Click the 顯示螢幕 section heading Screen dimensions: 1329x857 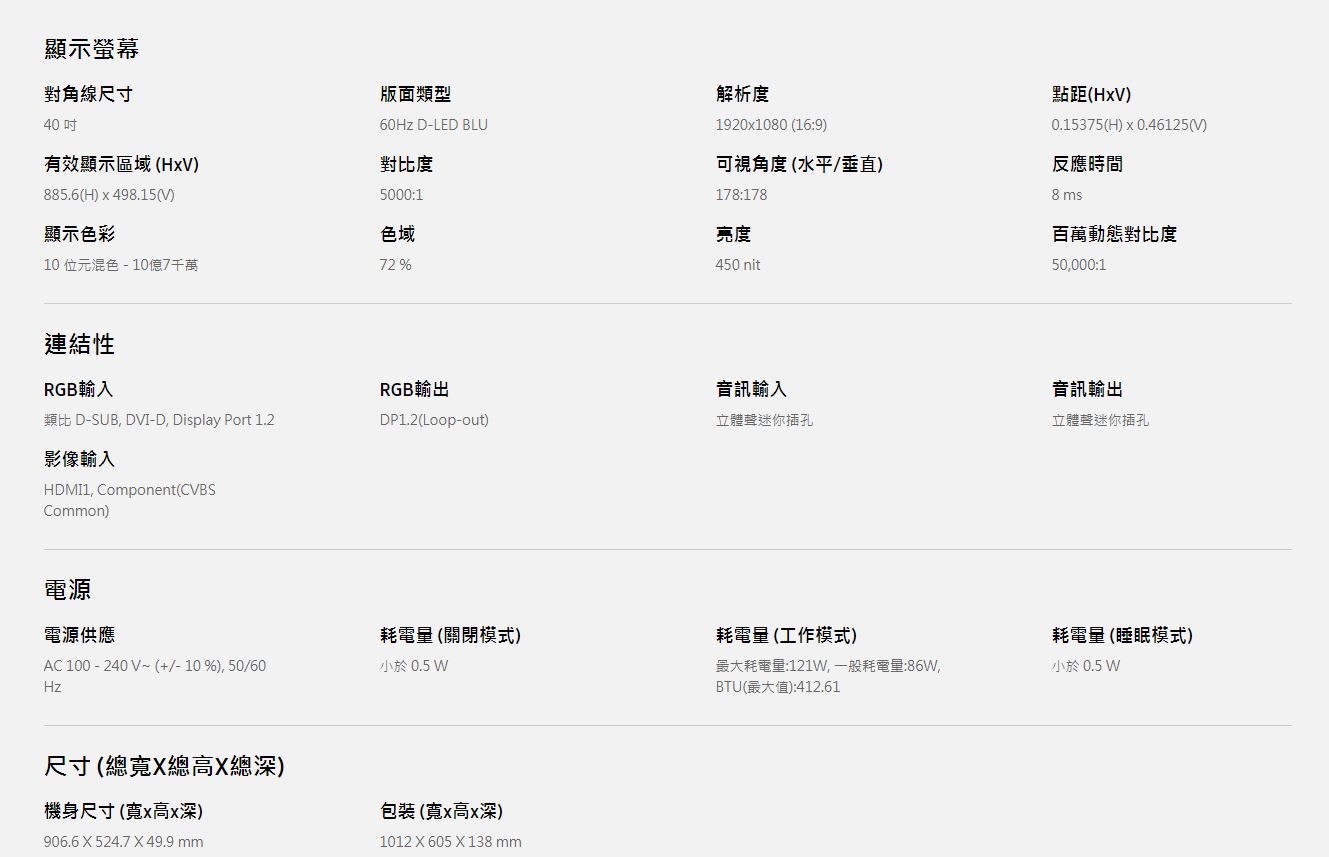(x=91, y=48)
